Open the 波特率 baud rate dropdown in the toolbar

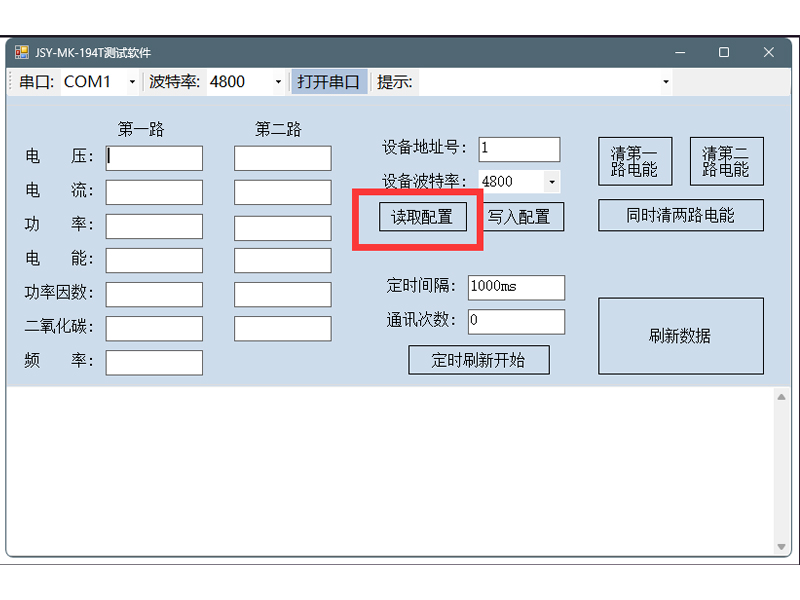(x=277, y=81)
